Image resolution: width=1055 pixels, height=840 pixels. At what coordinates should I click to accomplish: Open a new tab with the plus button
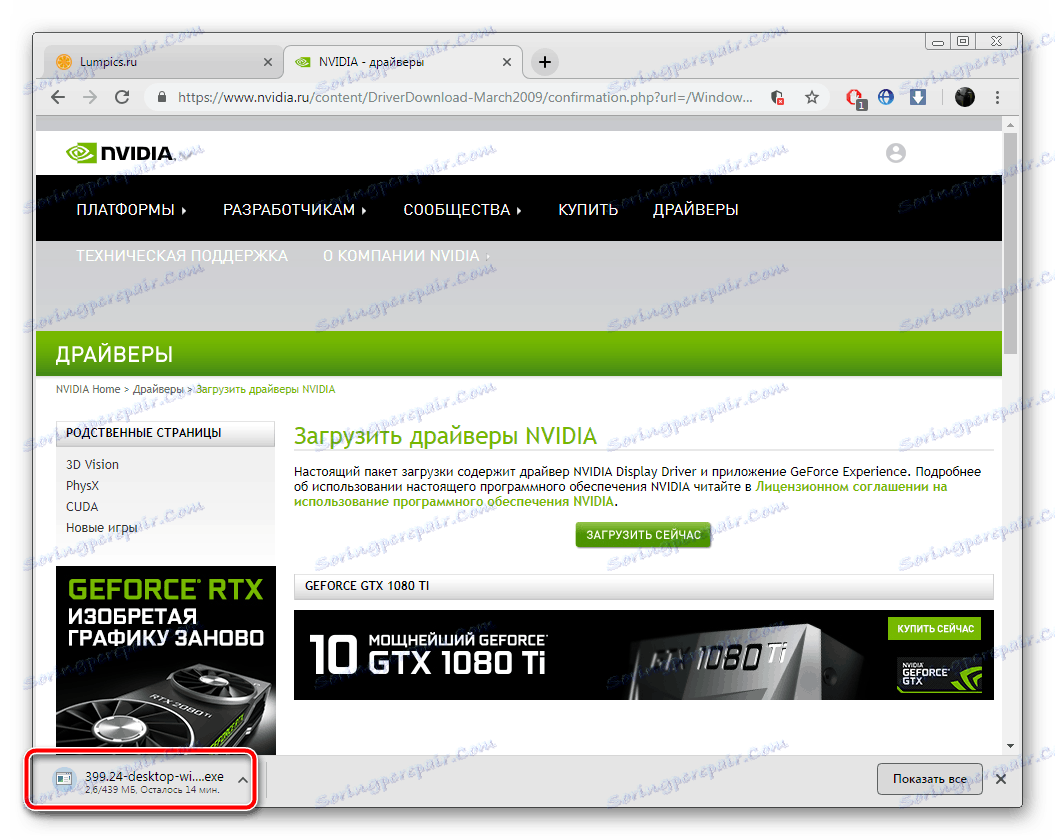click(x=545, y=62)
